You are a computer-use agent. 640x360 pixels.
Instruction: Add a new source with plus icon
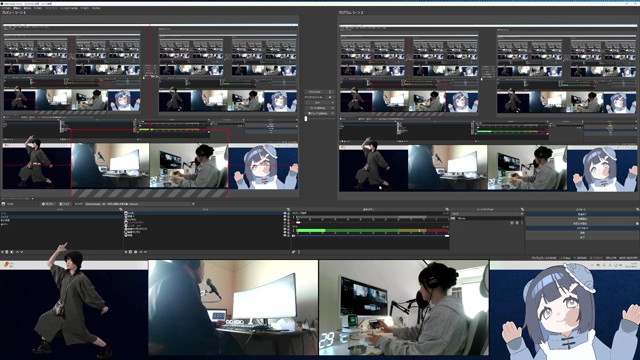[x=126, y=252]
